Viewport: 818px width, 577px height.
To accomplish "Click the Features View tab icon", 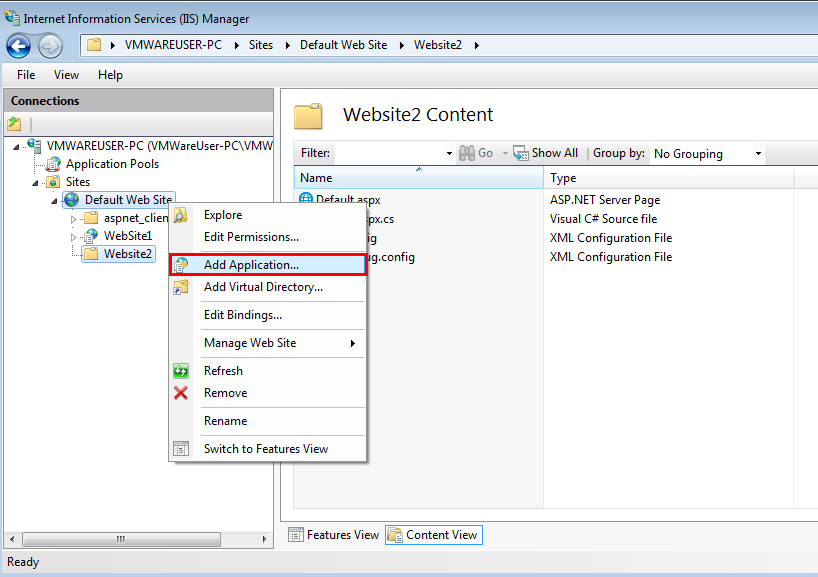I will (x=296, y=535).
